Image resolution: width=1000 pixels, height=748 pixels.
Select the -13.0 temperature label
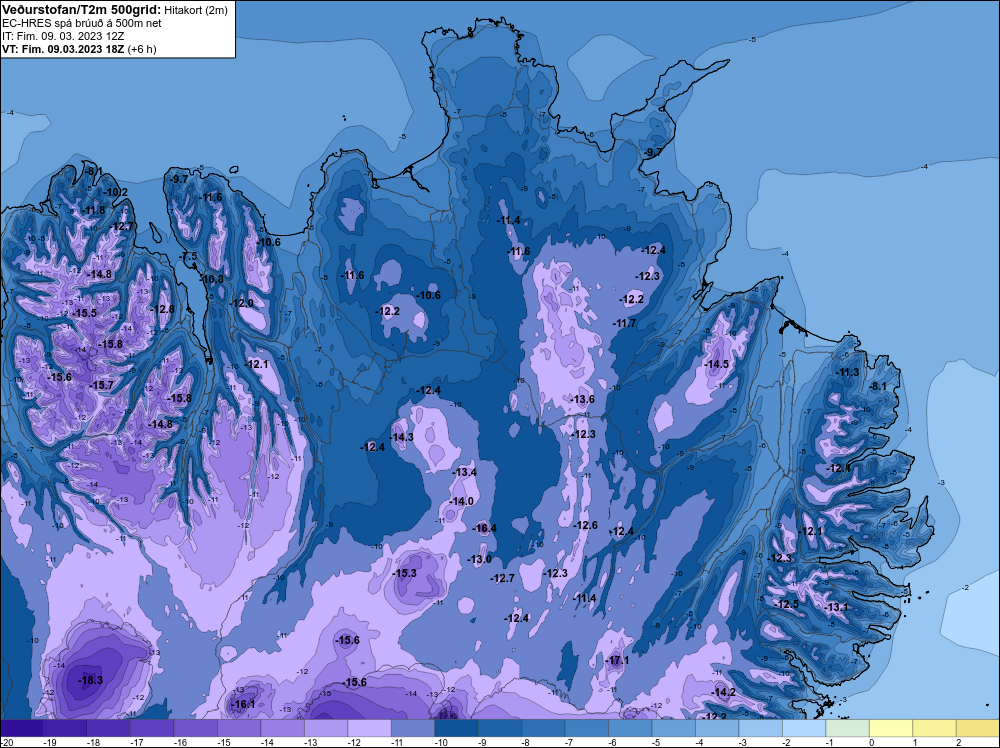coord(480,559)
